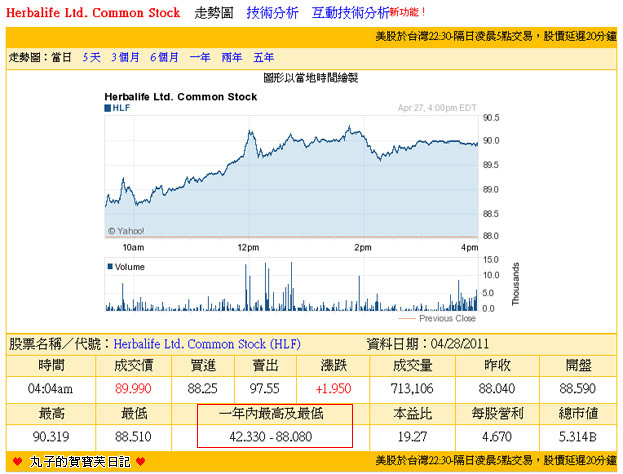Click the 成交價 column header
This screenshot has height=474, width=623.
pyautogui.click(x=134, y=365)
